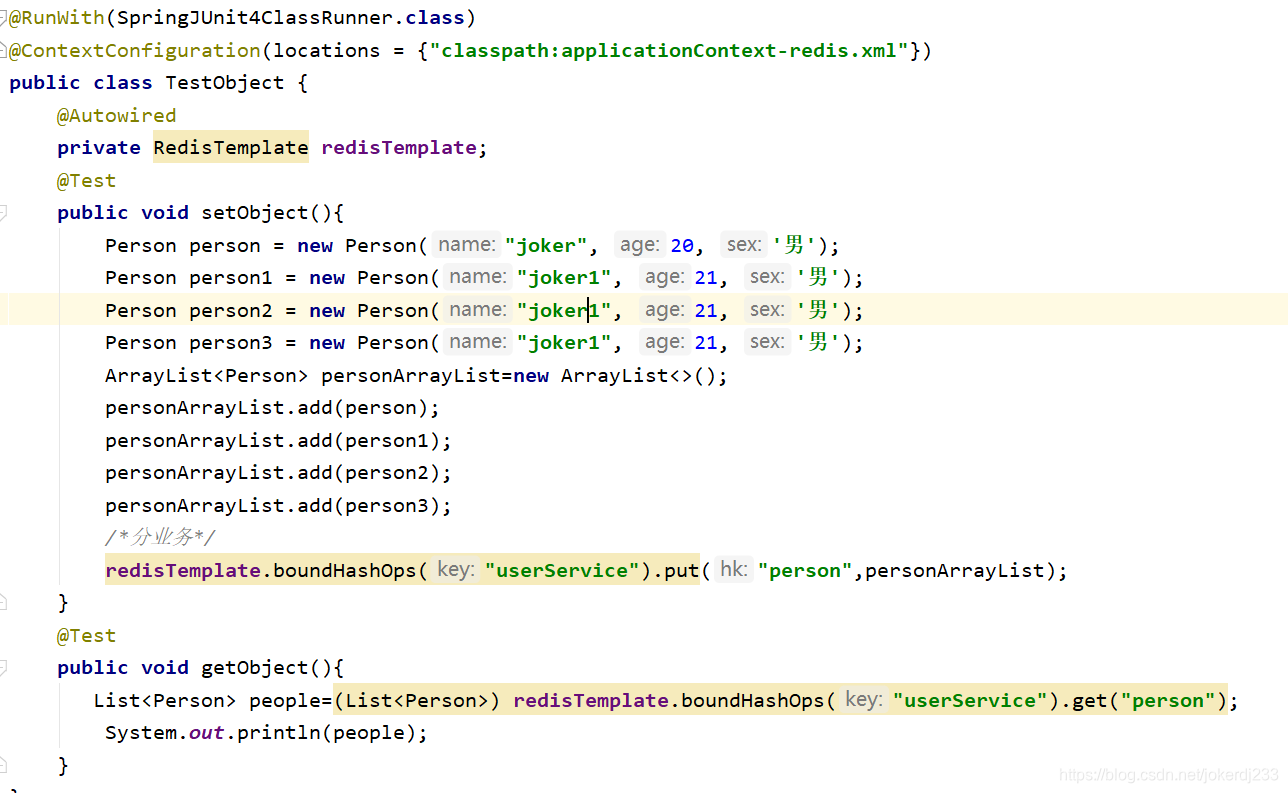Select SpringJUnit4ClassRunner in the RunWith annotation
This screenshot has height=793, width=1288.
[255, 17]
